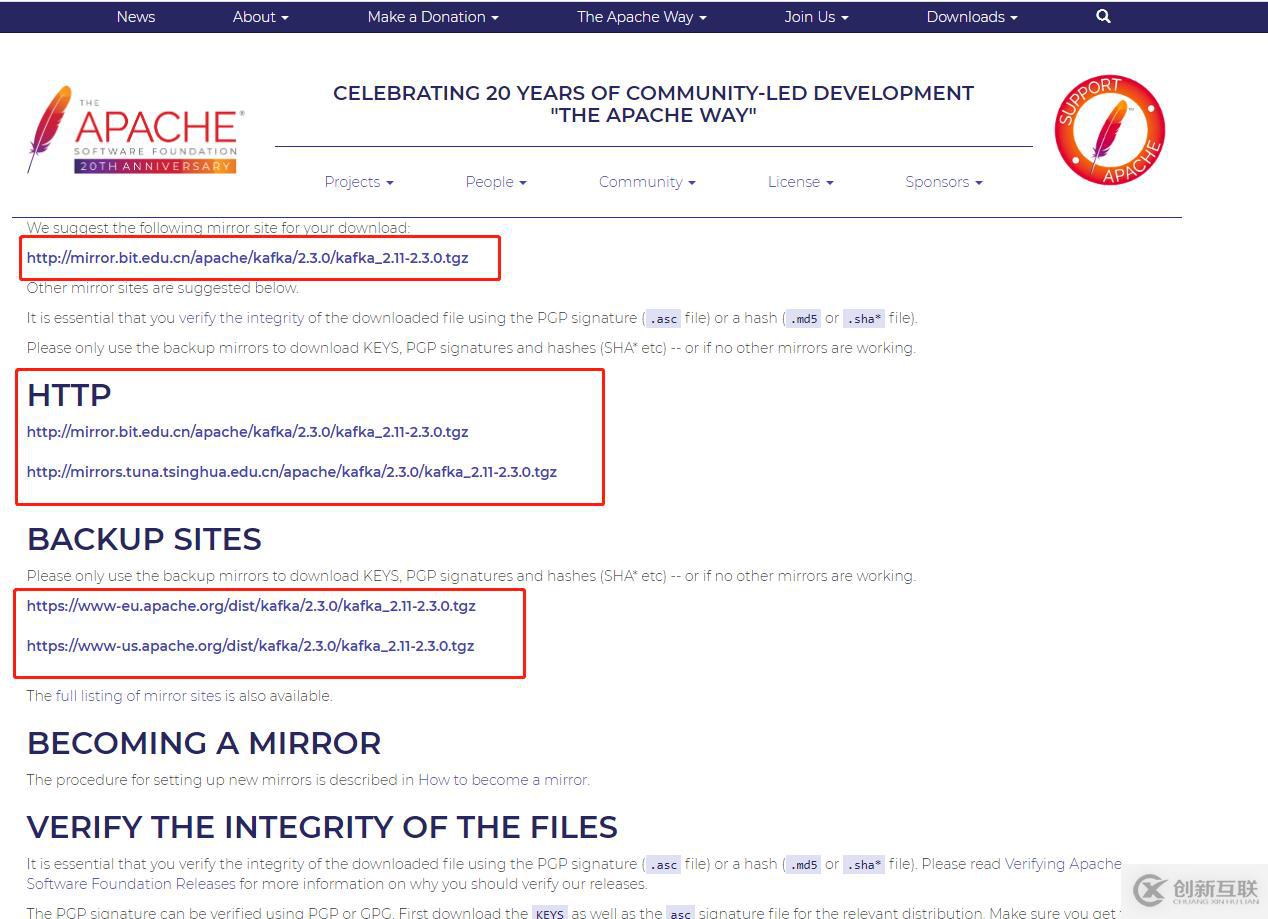Expand the Sponsors menu

[944, 182]
